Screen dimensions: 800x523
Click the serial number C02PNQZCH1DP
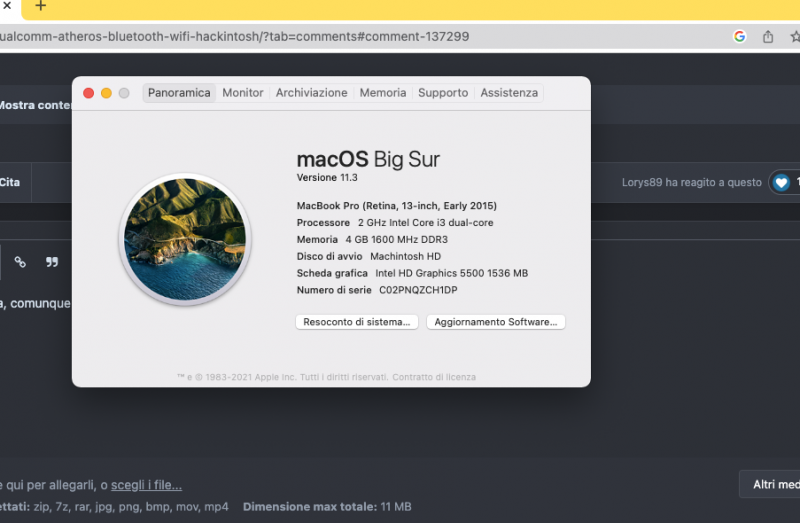pos(418,290)
